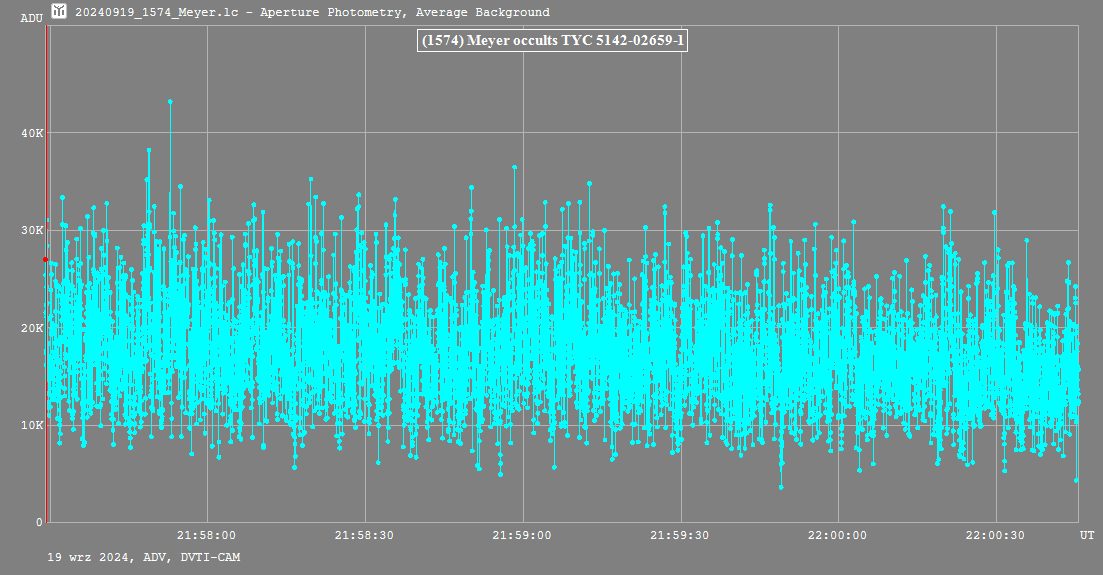Click the 30K y-axis label
The height and width of the screenshot is (575, 1103).
click(x=32, y=230)
